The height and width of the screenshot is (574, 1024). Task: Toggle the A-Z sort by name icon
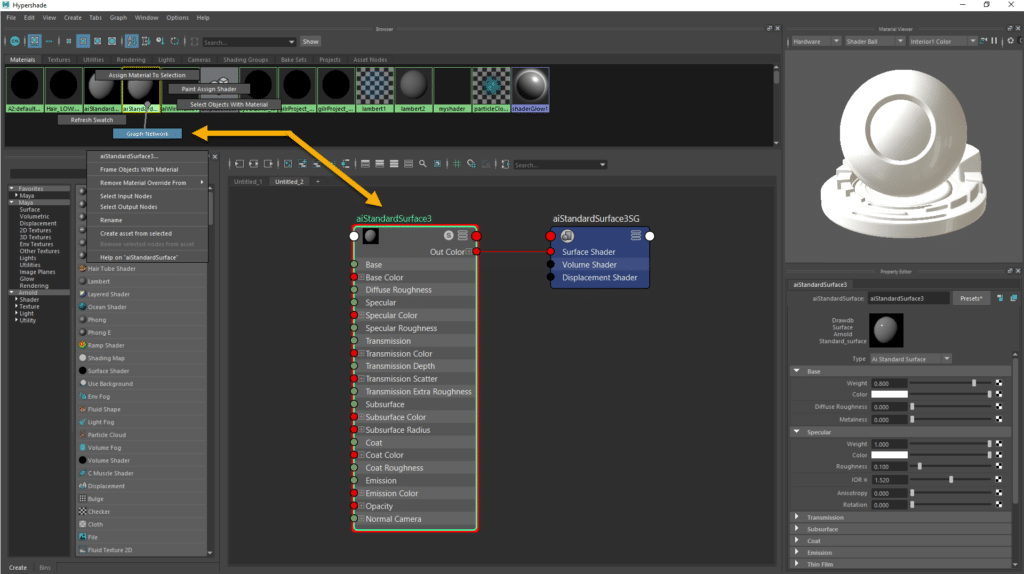pos(131,41)
